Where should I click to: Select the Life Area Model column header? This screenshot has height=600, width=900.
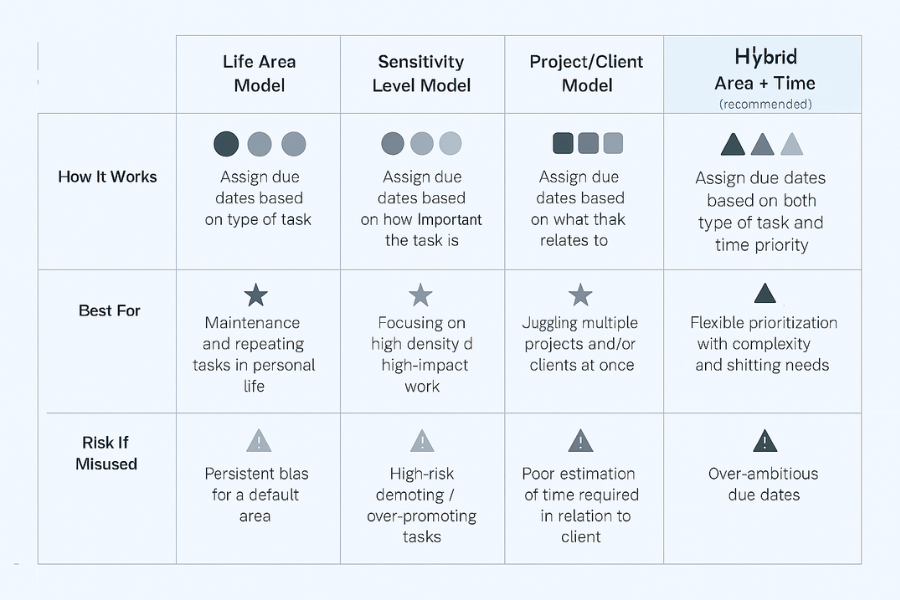pyautogui.click(x=258, y=73)
